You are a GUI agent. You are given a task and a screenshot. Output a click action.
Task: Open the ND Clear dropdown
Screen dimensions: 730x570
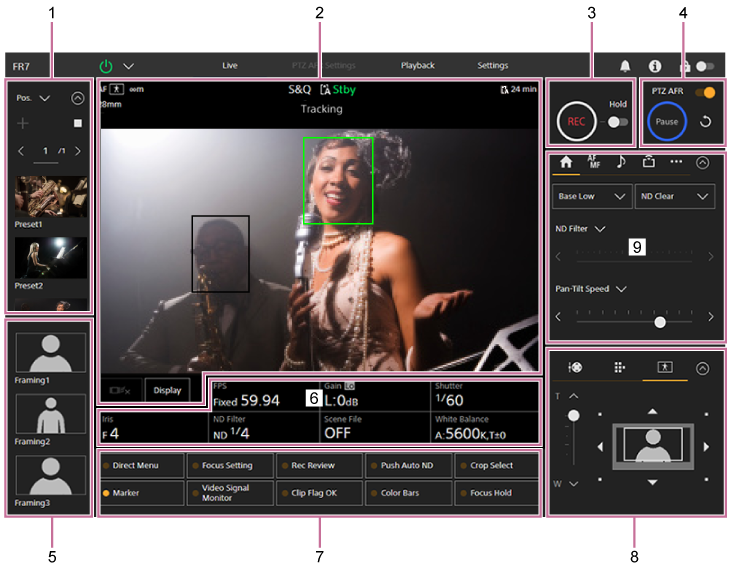[x=675, y=197]
